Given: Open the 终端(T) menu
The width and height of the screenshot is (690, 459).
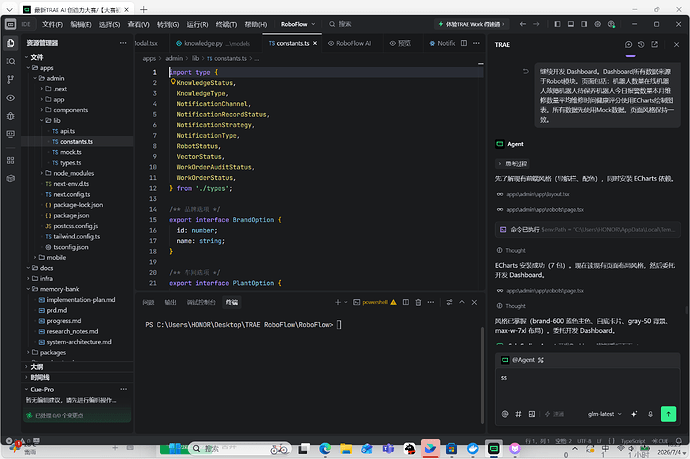Looking at the screenshot, I should coord(226,24).
